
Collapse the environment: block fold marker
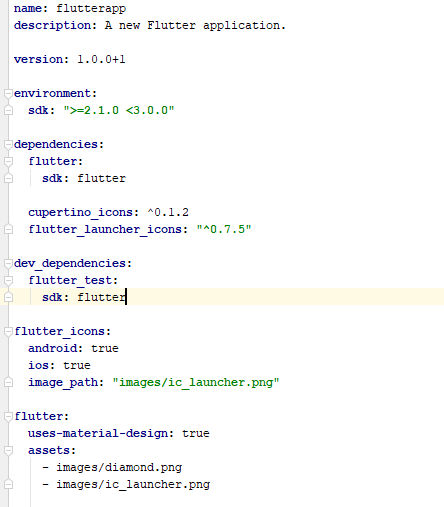click(8, 93)
